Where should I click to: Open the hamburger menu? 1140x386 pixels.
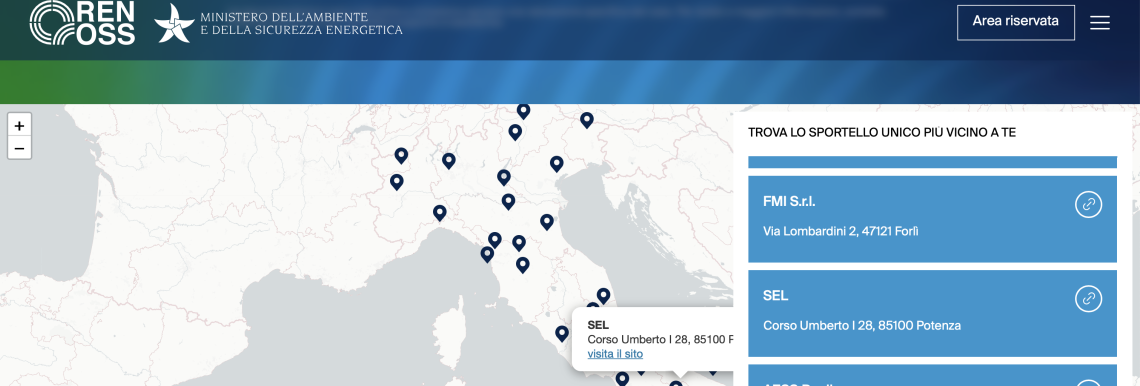pyautogui.click(x=1099, y=23)
